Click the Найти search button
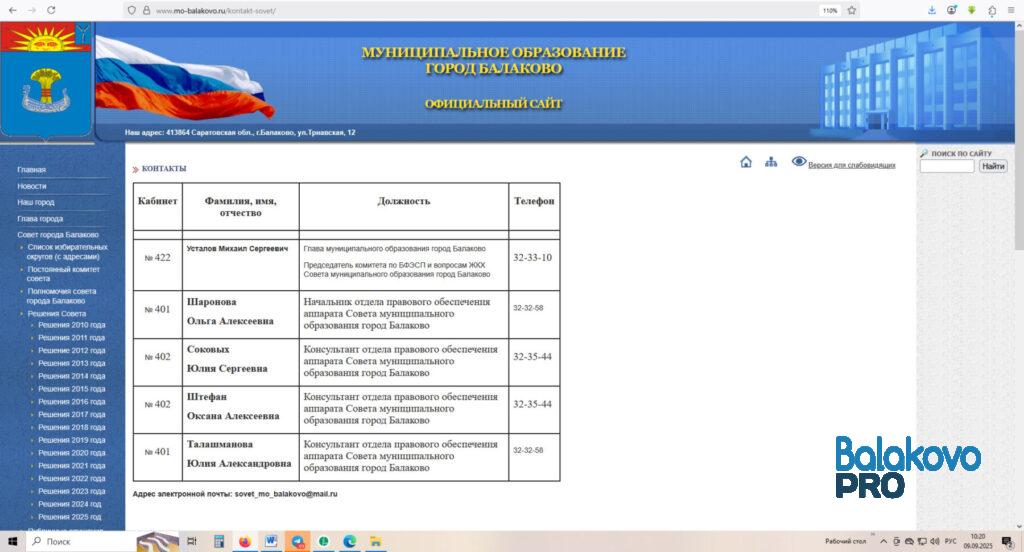 [993, 167]
